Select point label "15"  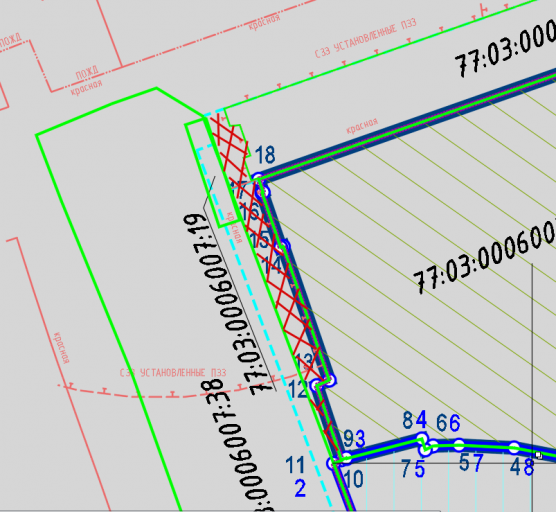point(260,239)
